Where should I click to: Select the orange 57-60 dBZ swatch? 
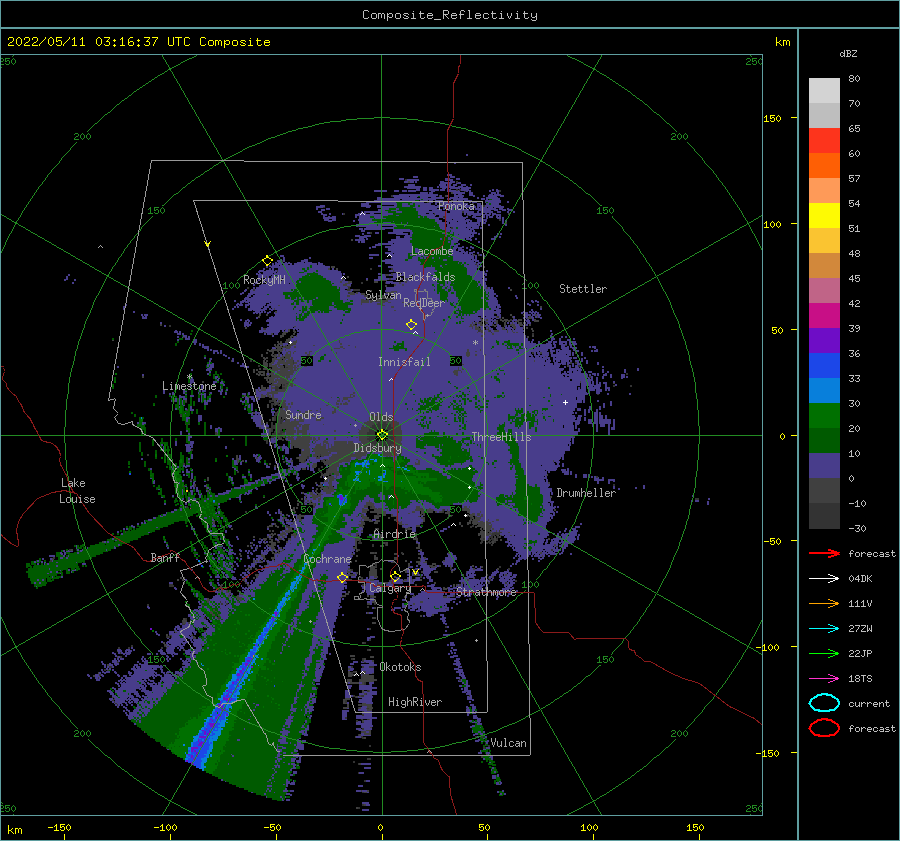click(824, 165)
